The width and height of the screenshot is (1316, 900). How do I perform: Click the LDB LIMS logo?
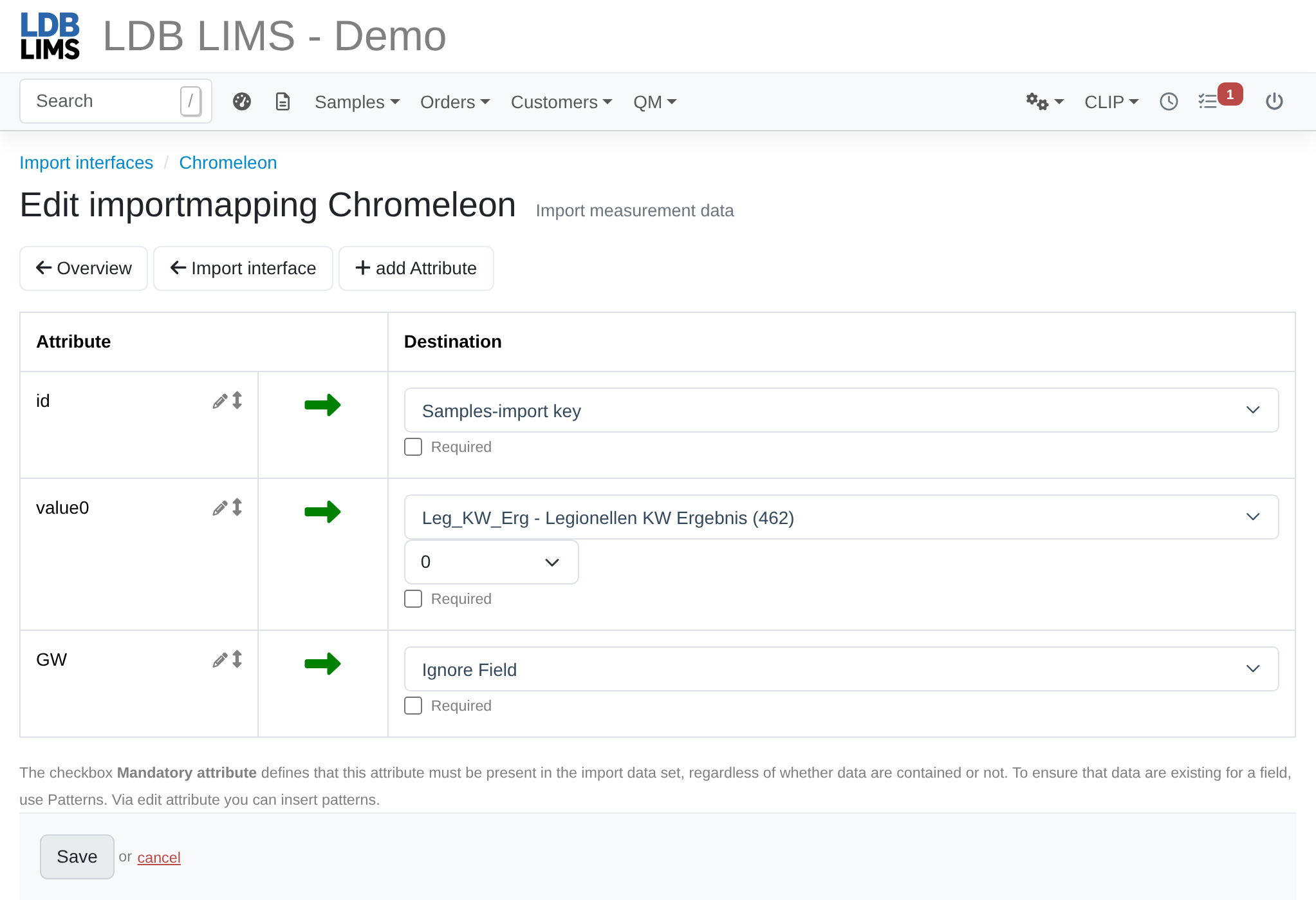[x=50, y=36]
